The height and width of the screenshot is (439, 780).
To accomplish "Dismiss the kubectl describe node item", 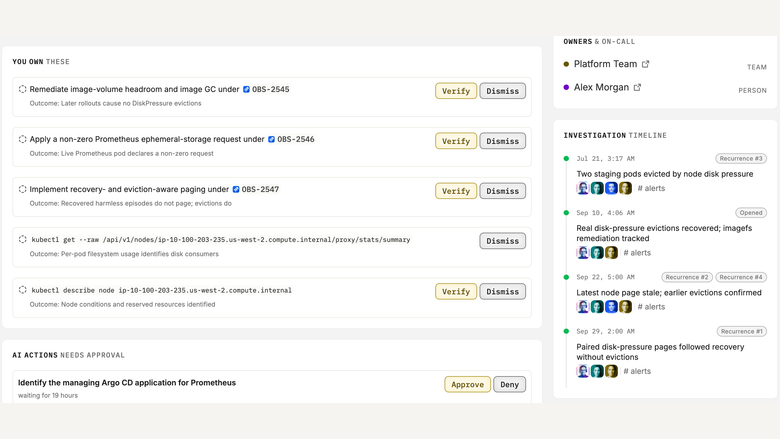I will coord(502,291).
